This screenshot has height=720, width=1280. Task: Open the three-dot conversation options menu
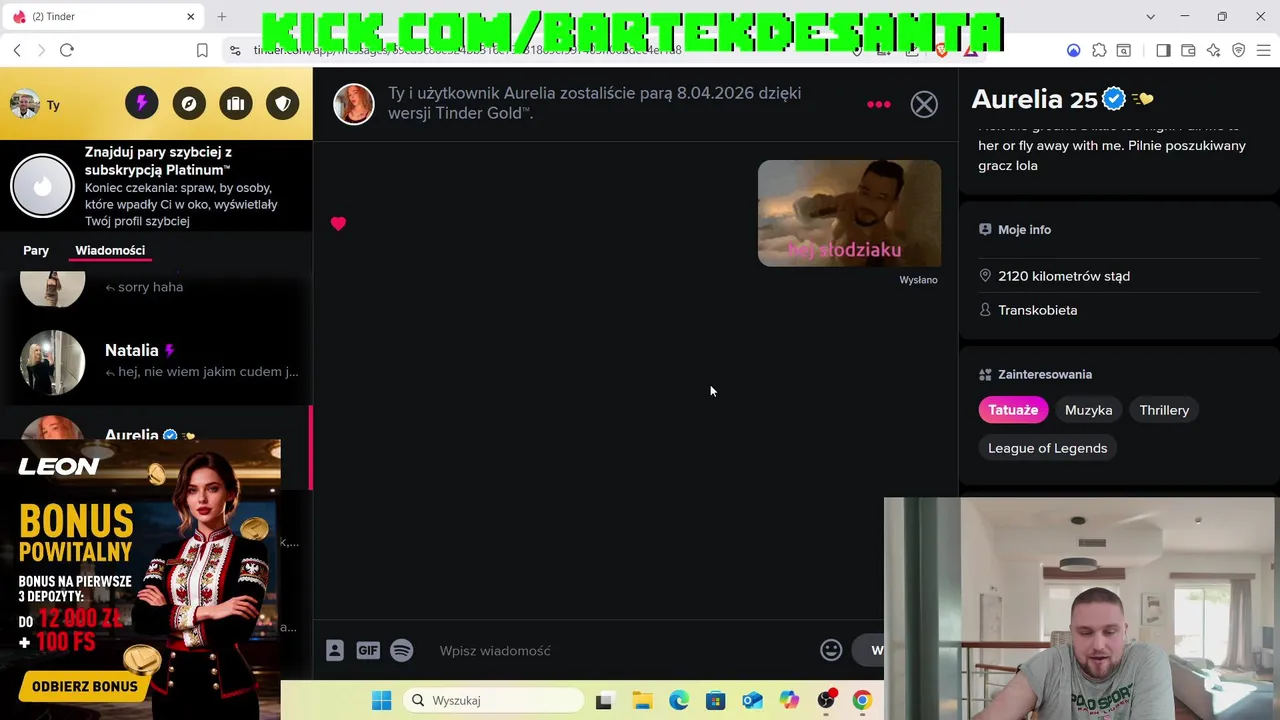(x=879, y=104)
